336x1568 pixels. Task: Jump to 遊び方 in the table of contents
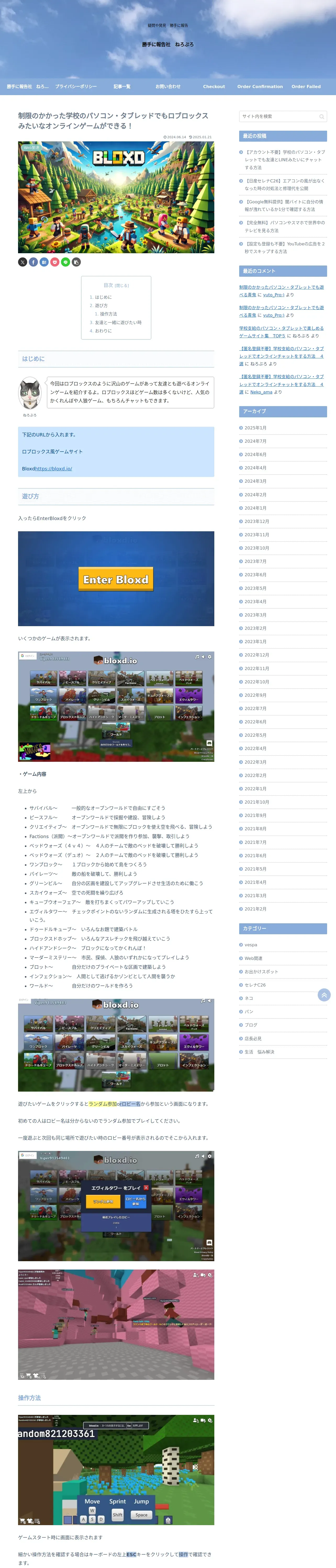pyautogui.click(x=101, y=305)
